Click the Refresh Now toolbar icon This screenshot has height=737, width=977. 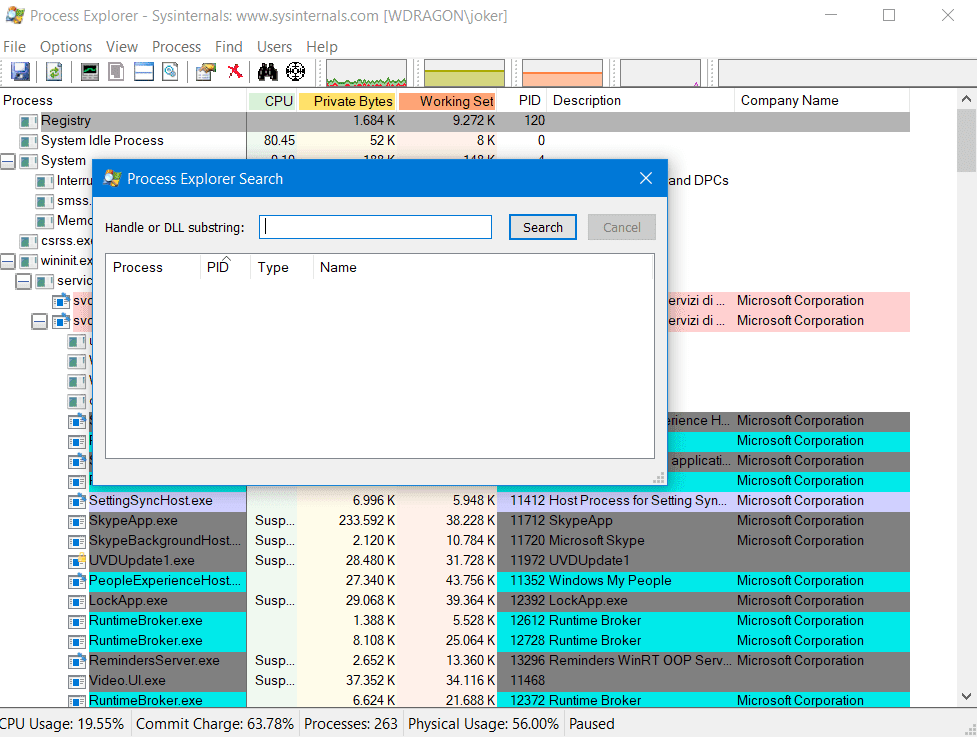pyautogui.click(x=54, y=72)
